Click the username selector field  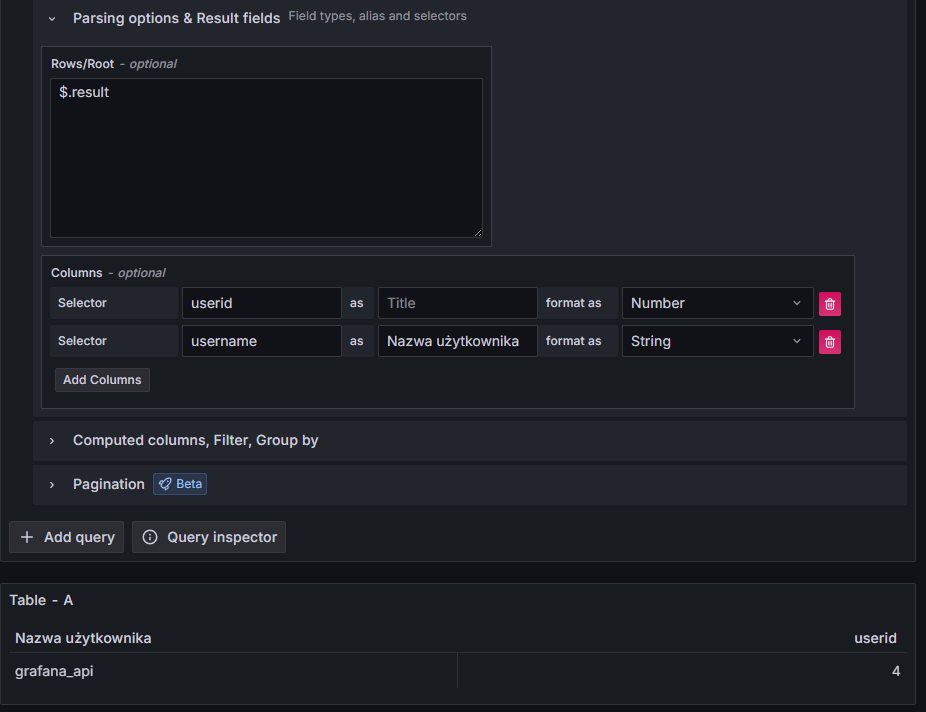[261, 341]
